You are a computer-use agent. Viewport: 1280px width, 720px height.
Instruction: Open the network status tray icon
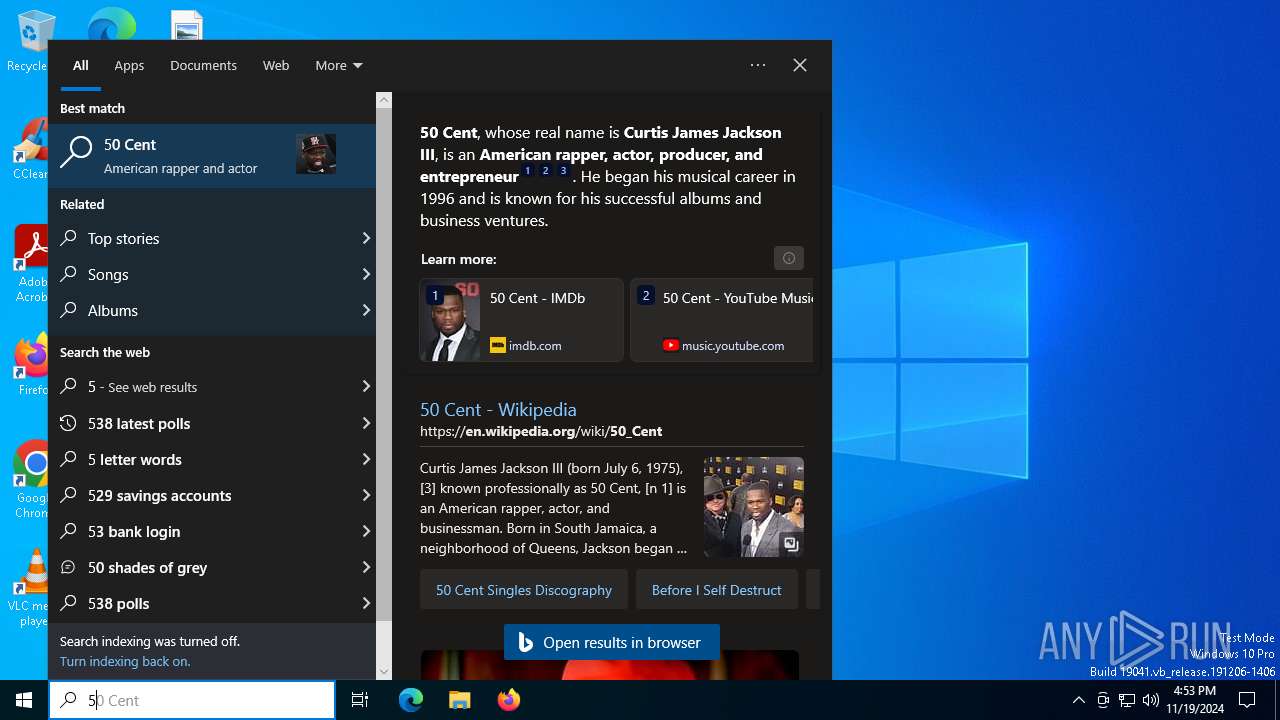pyautogui.click(x=1127, y=700)
